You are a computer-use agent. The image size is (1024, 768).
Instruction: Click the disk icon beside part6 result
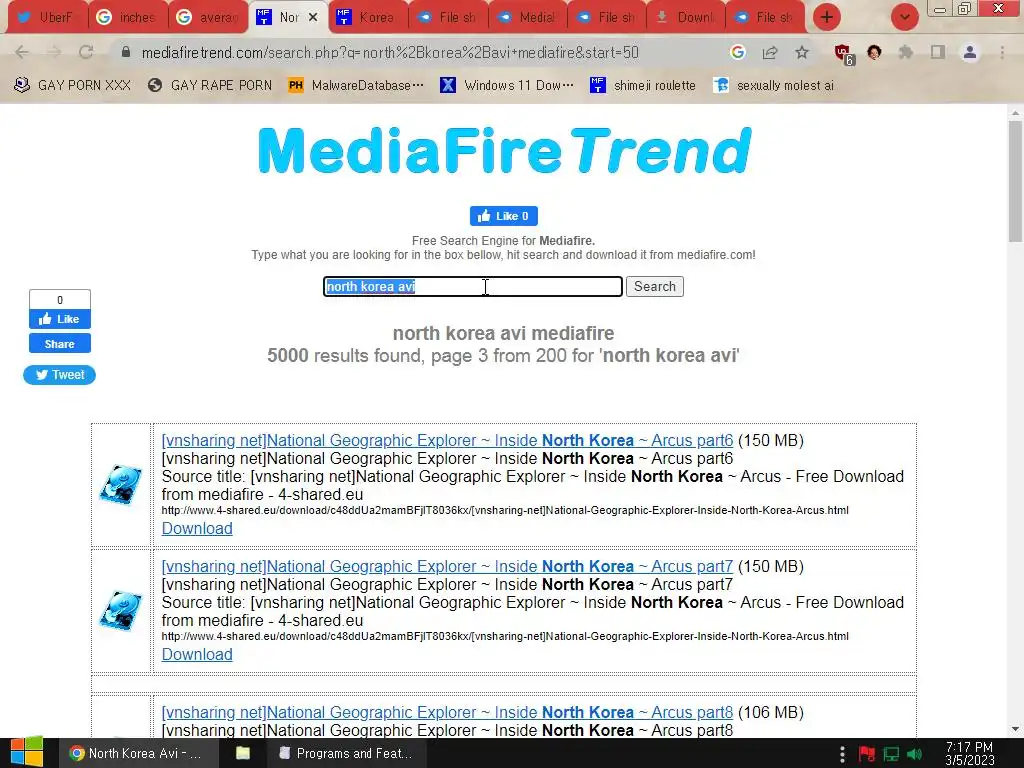121,485
